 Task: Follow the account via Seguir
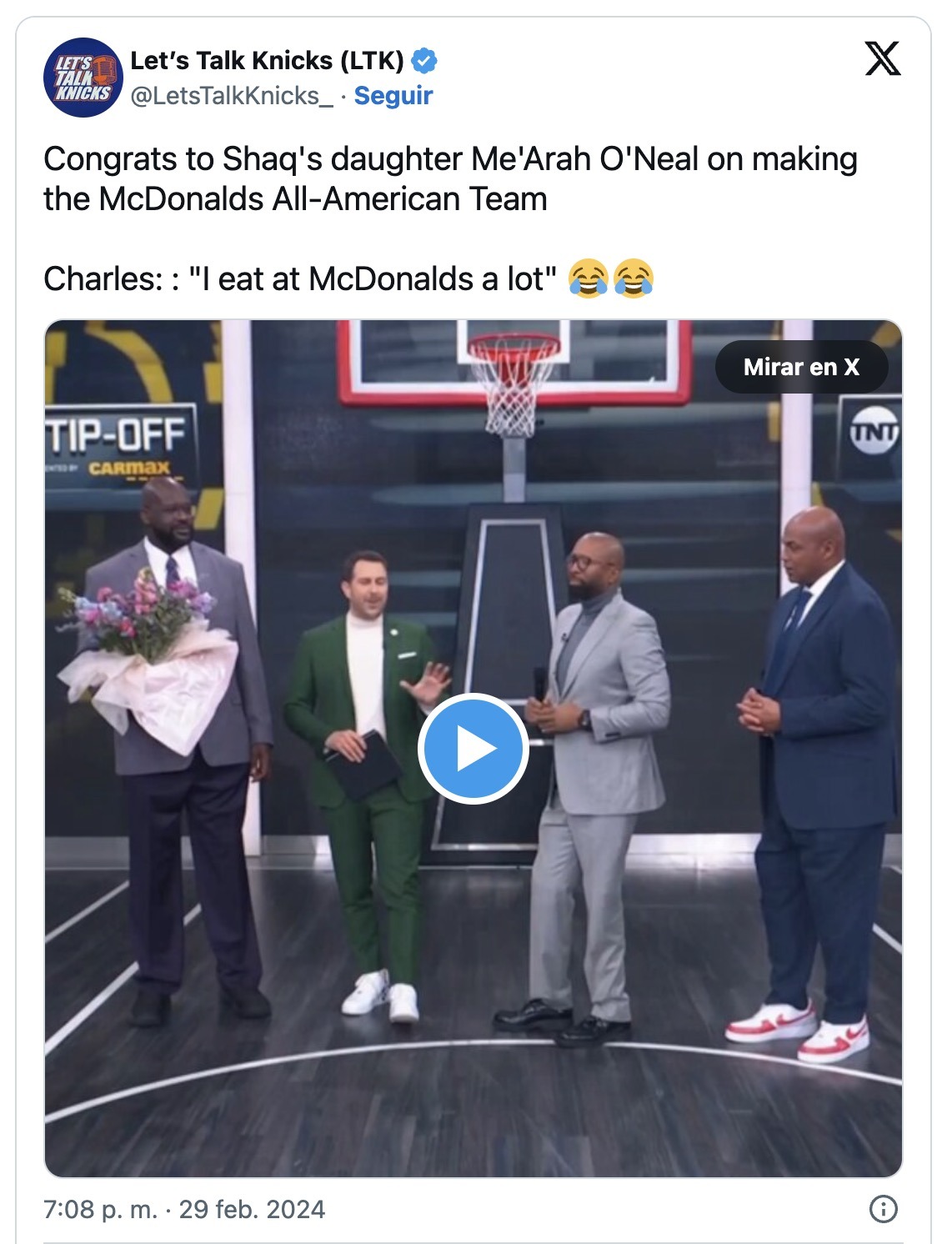393,96
